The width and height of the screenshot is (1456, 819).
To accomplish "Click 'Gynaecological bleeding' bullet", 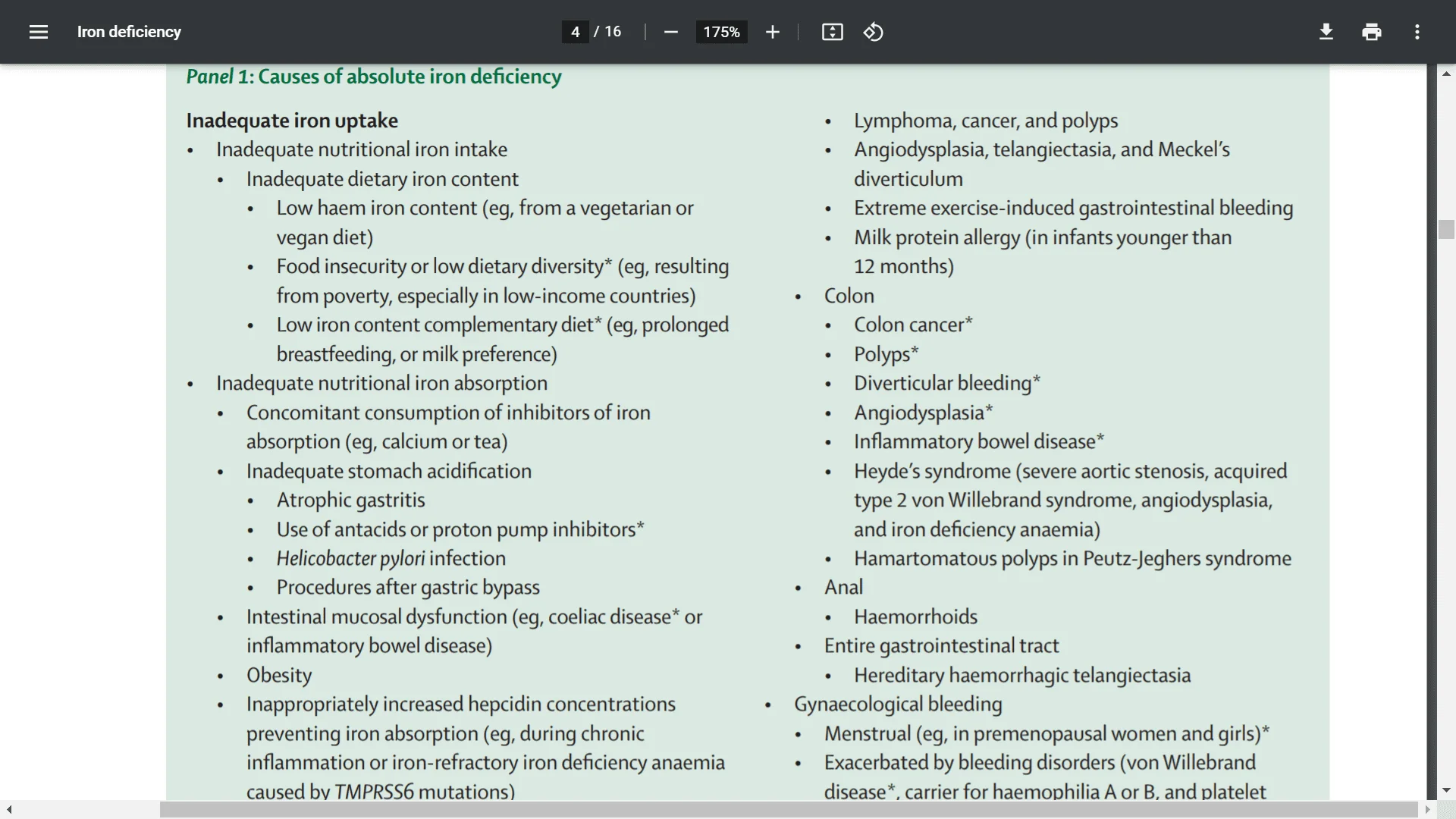I will 898,704.
